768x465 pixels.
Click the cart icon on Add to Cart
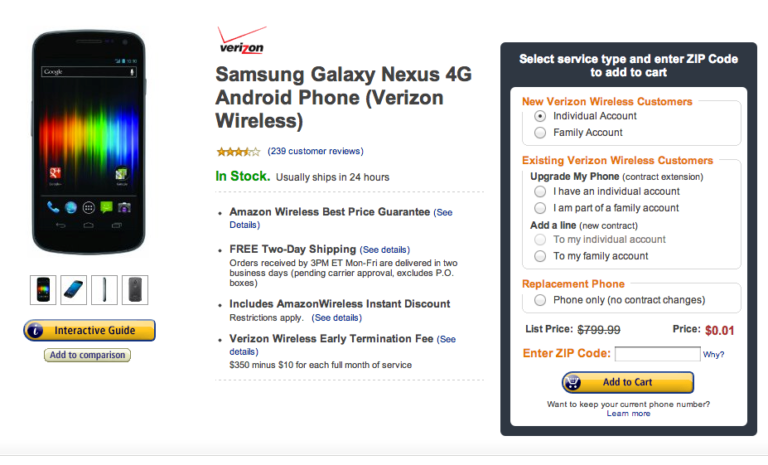(573, 382)
